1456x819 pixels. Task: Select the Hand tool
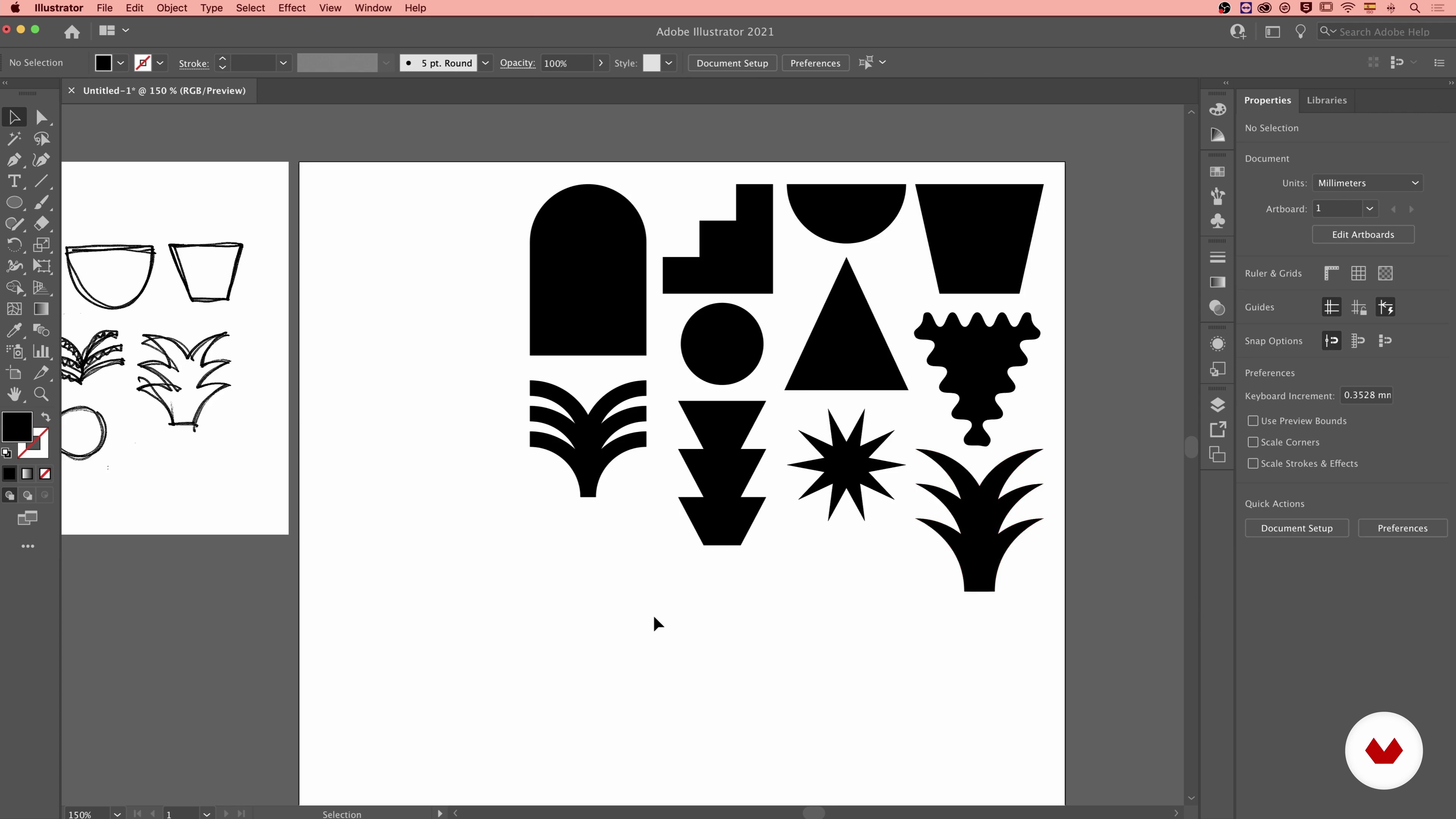pyautogui.click(x=14, y=394)
